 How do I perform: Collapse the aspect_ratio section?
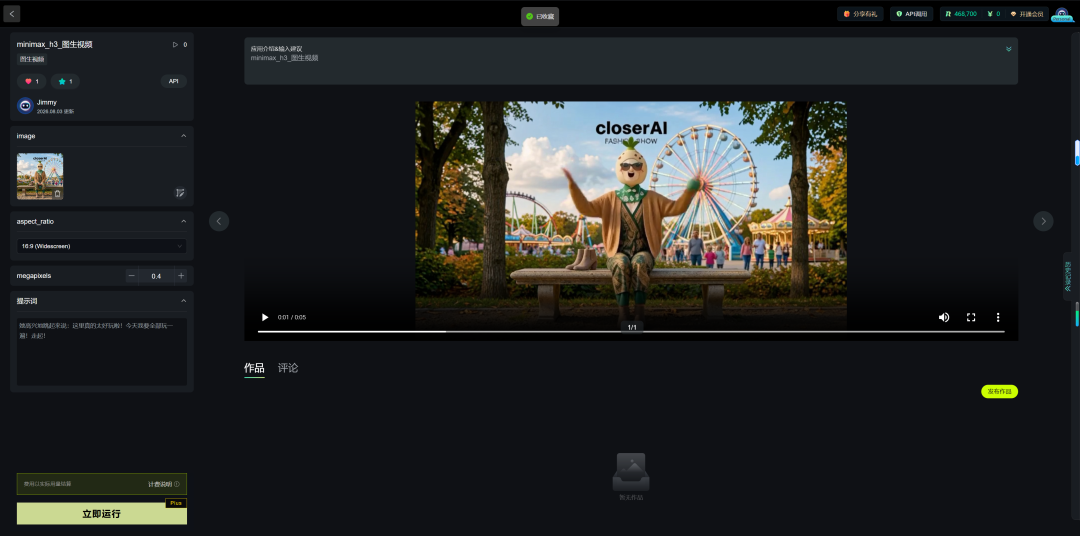[183, 221]
